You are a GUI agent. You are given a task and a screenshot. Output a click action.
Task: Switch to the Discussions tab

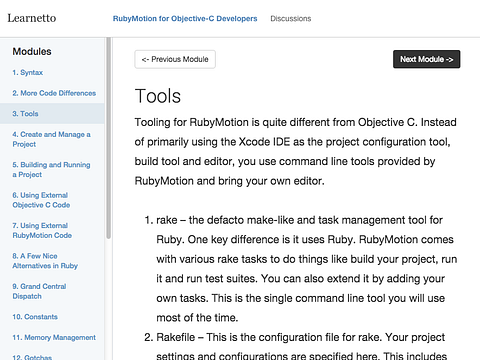[291, 19]
